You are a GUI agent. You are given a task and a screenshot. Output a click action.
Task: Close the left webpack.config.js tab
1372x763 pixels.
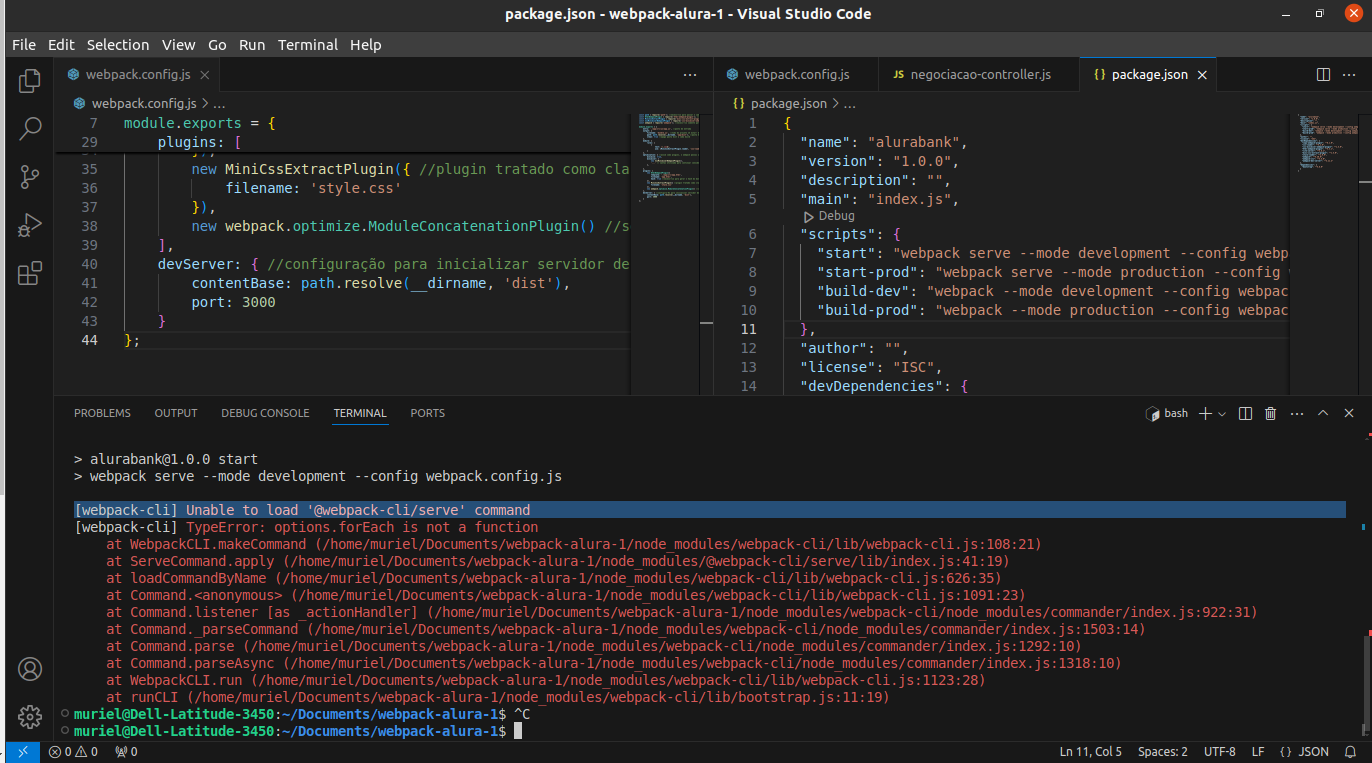click(x=204, y=75)
